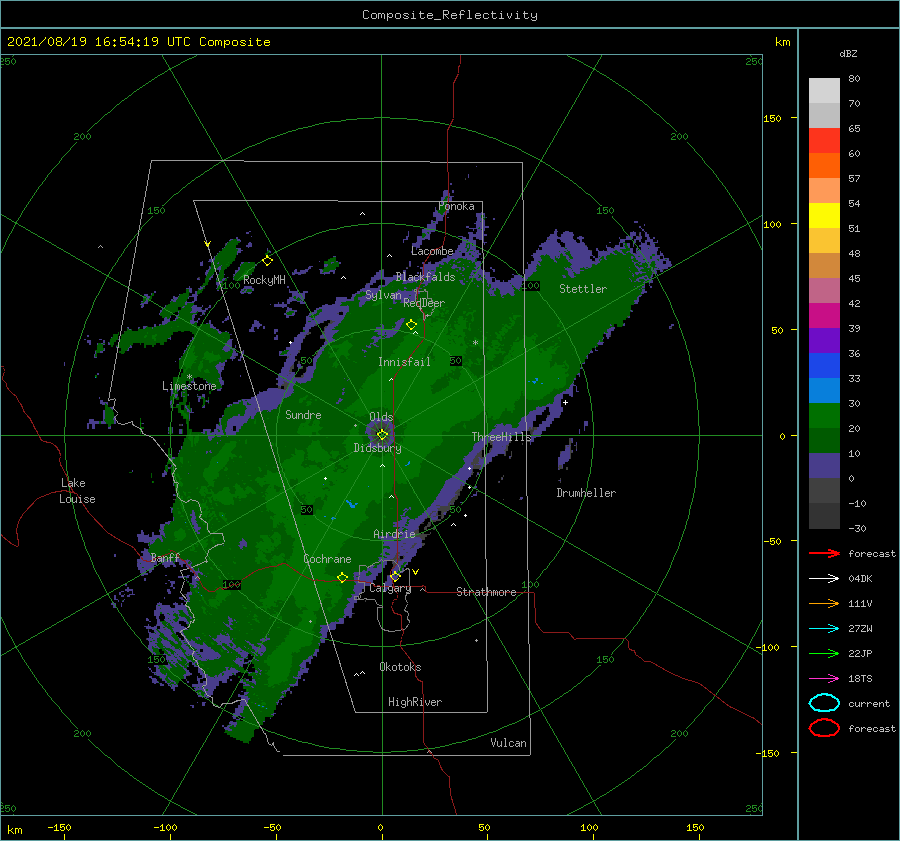Click the 36 dBZ blue swatch

(x=824, y=365)
